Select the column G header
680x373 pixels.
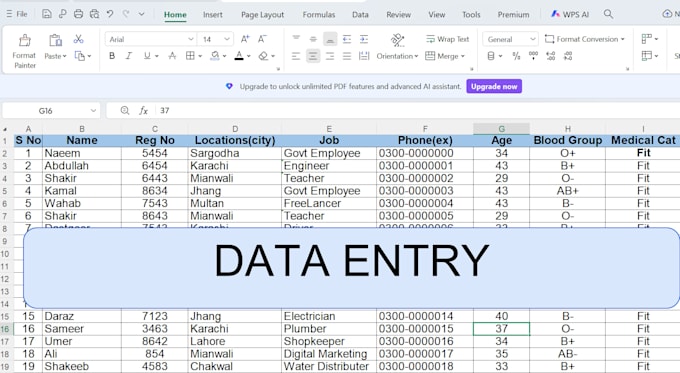(x=501, y=129)
